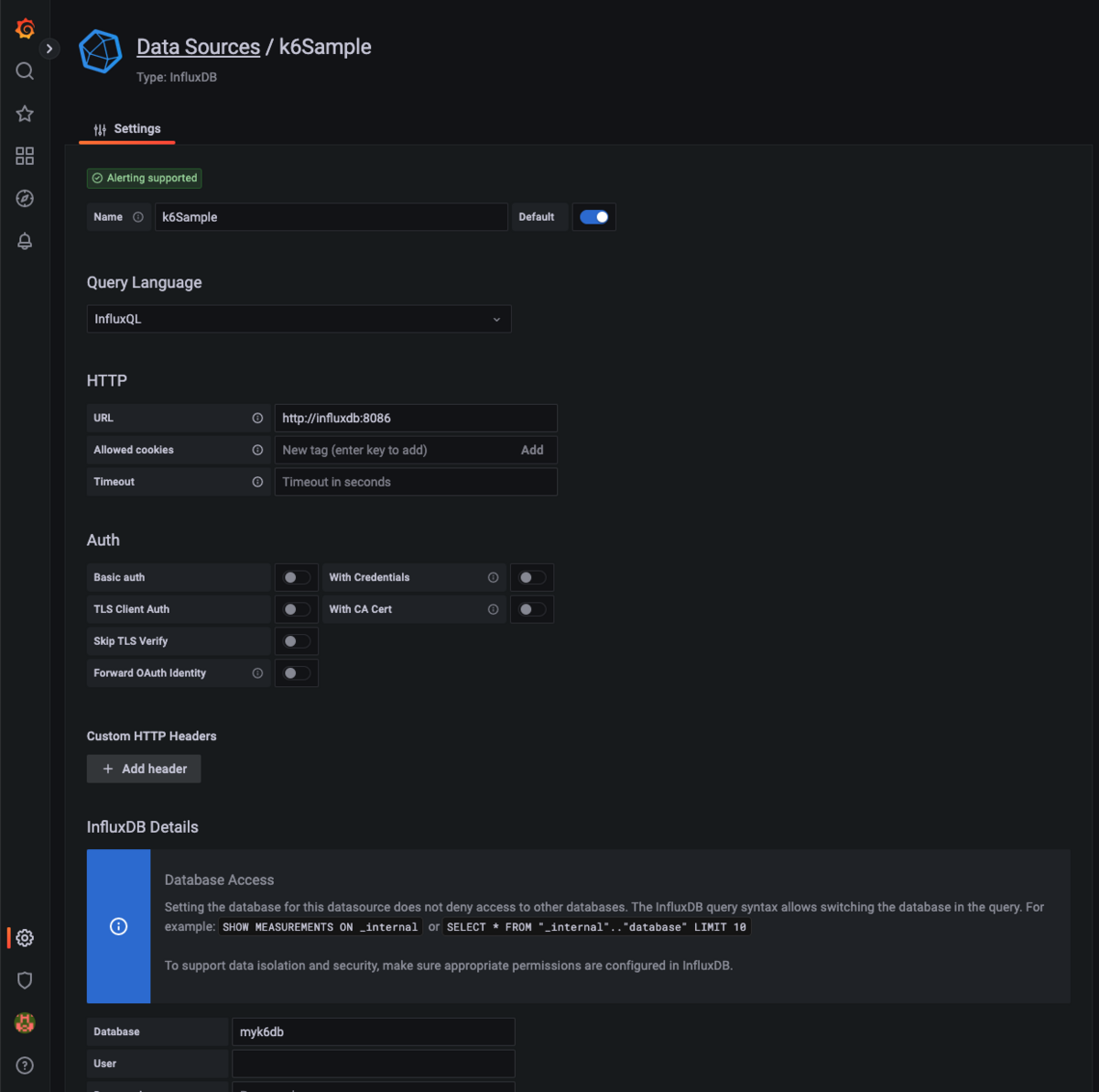Click the SELECT * FROM "_internal" code snippet
The height and width of the screenshot is (1092, 1099).
click(596, 927)
